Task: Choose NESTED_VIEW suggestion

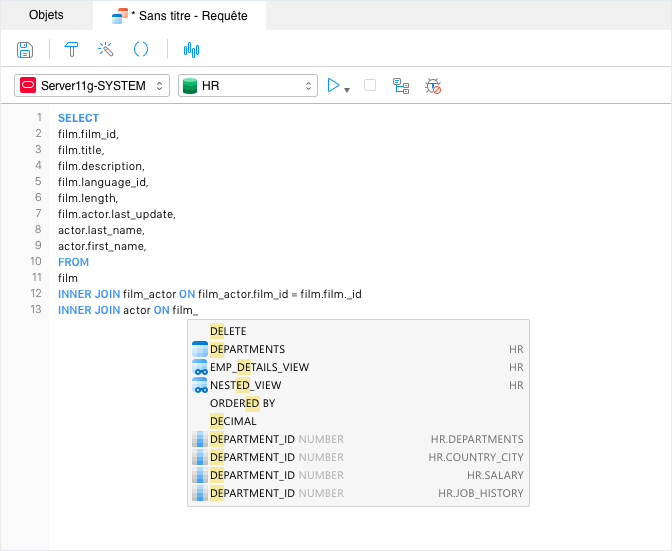Action: point(358,385)
